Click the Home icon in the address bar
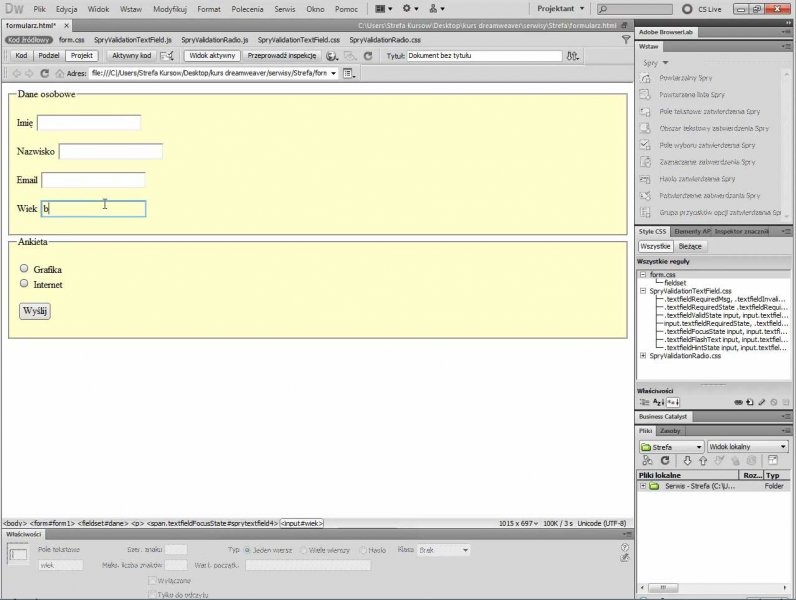The height and width of the screenshot is (600, 796). pyautogui.click(x=60, y=73)
